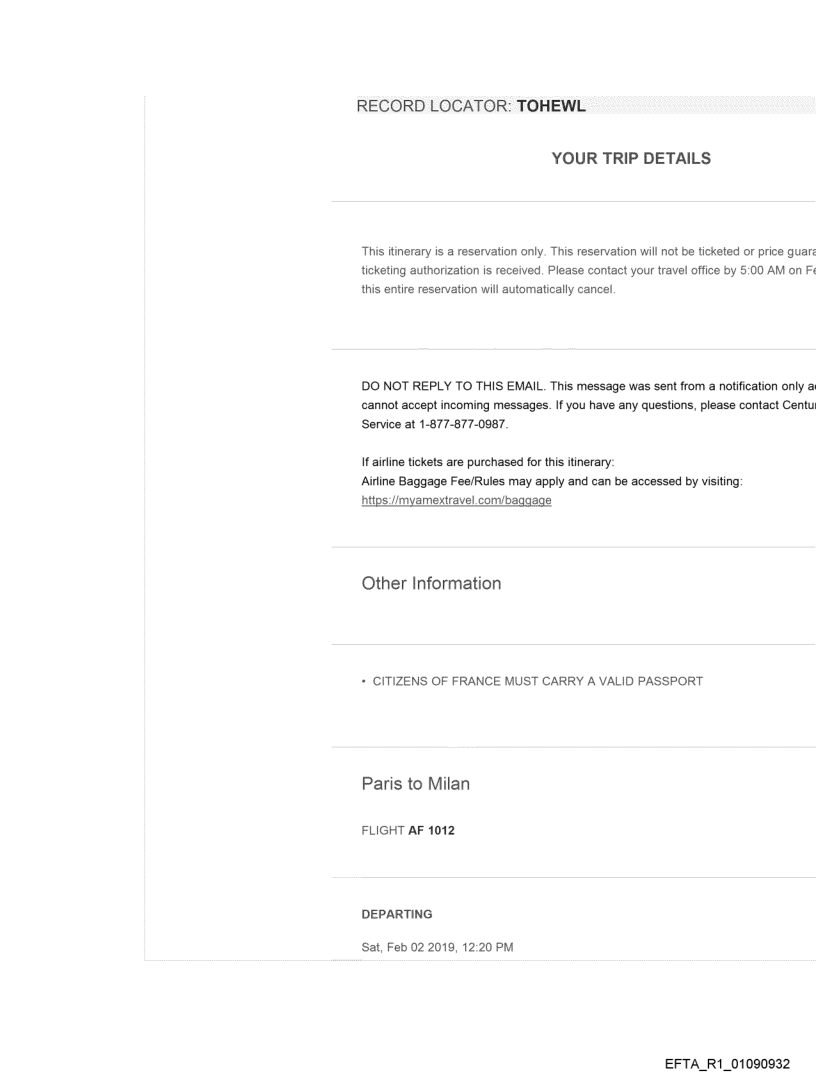Open the myamextravel.com baggage link
Screen dimensions: 816x1073
(x=456, y=500)
